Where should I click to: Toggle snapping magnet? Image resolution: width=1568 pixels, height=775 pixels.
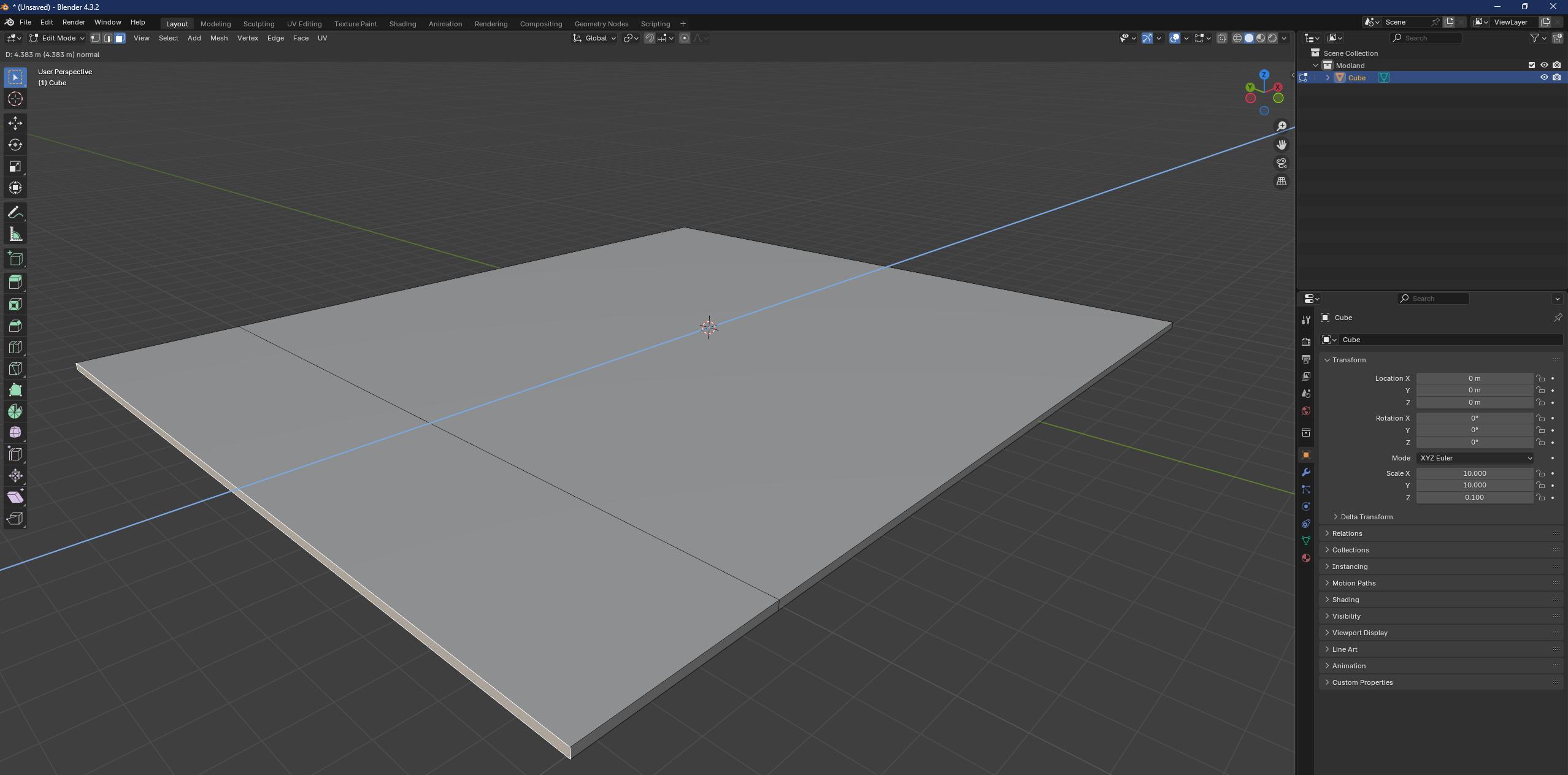coord(650,38)
